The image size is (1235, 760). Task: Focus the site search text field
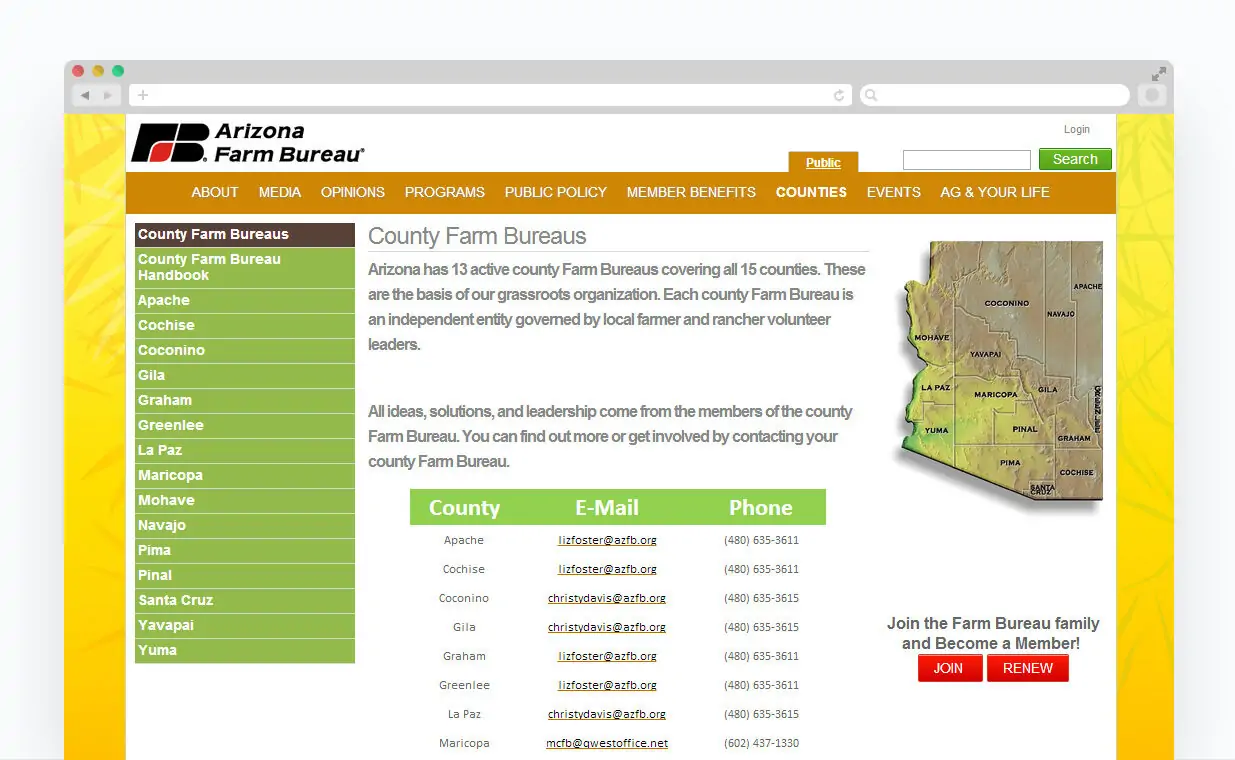click(966, 160)
